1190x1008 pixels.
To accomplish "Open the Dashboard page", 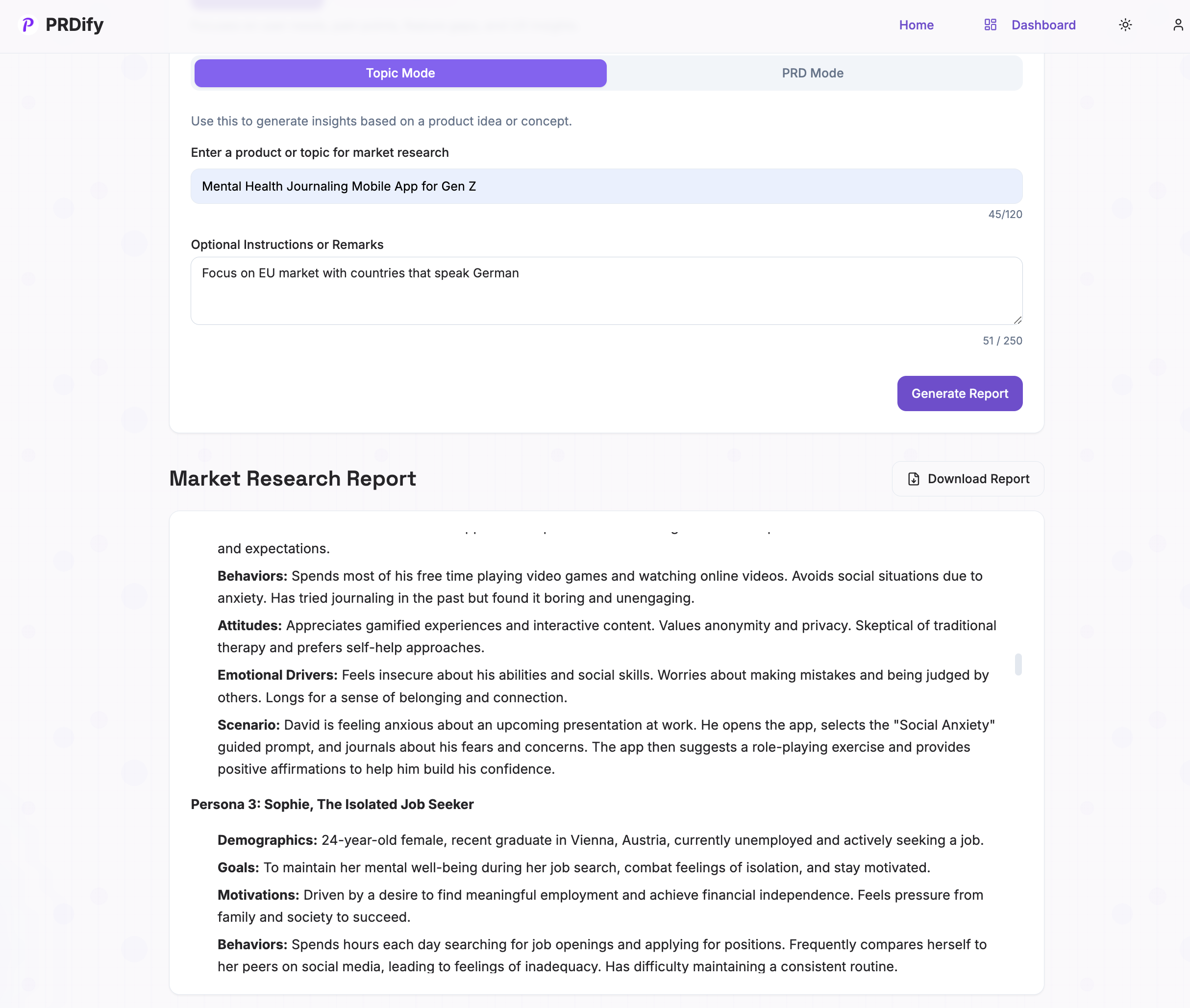I will (1043, 25).
